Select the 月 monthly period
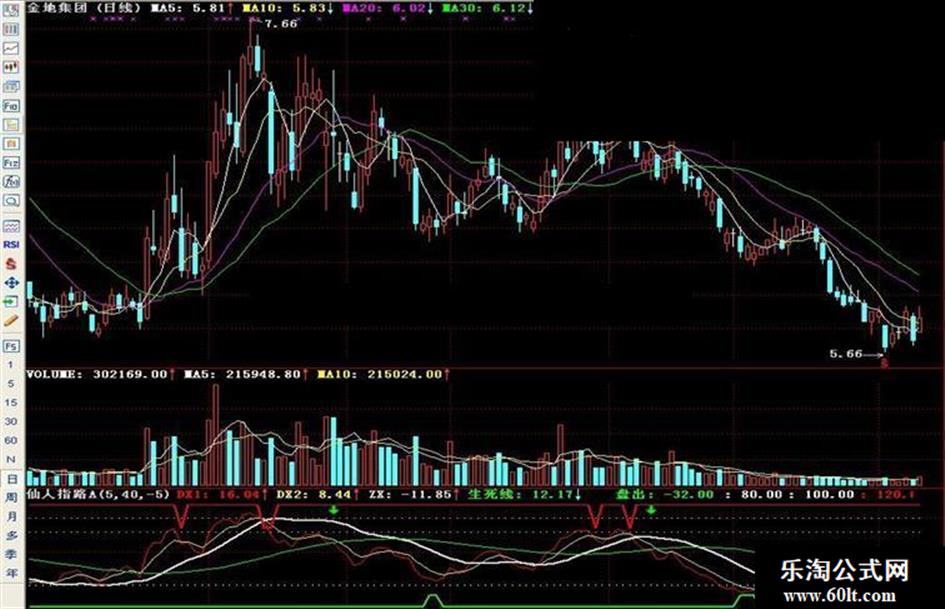Viewport: 945px width, 609px height. tap(11, 516)
